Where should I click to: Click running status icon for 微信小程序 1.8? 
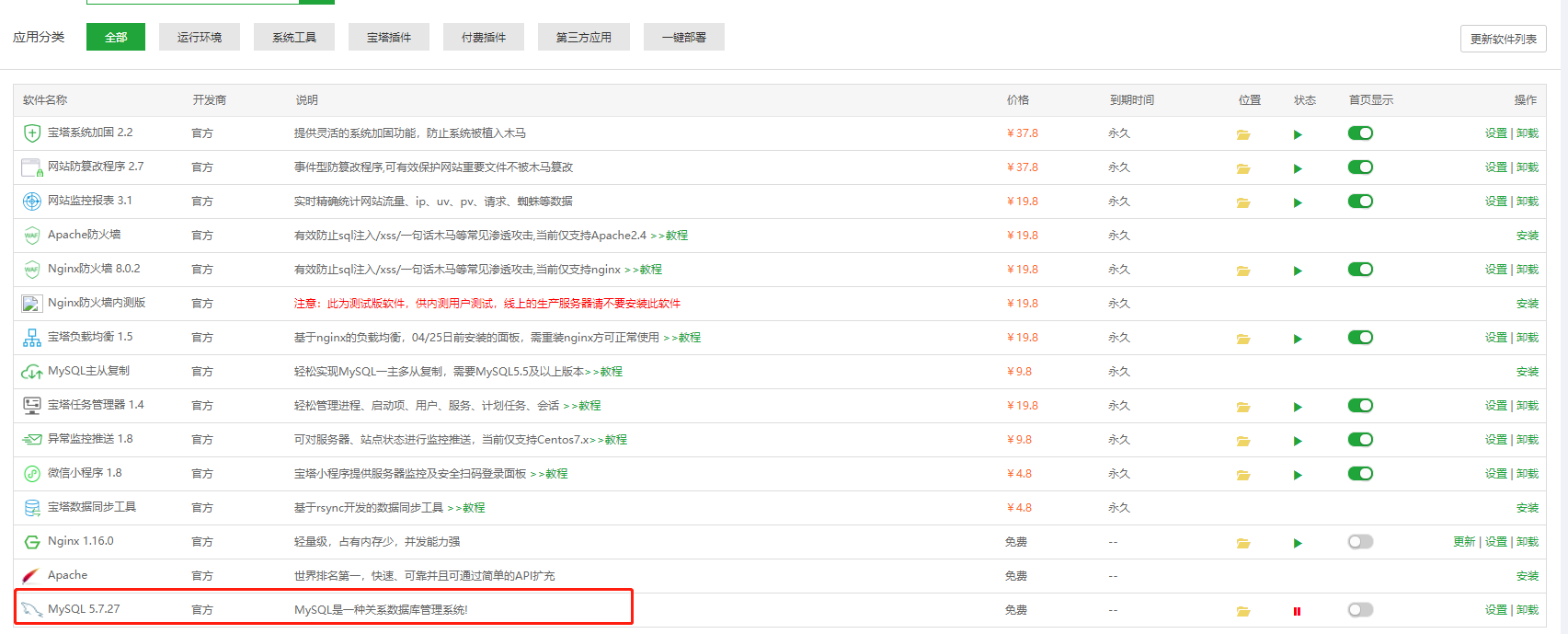coord(1298,475)
